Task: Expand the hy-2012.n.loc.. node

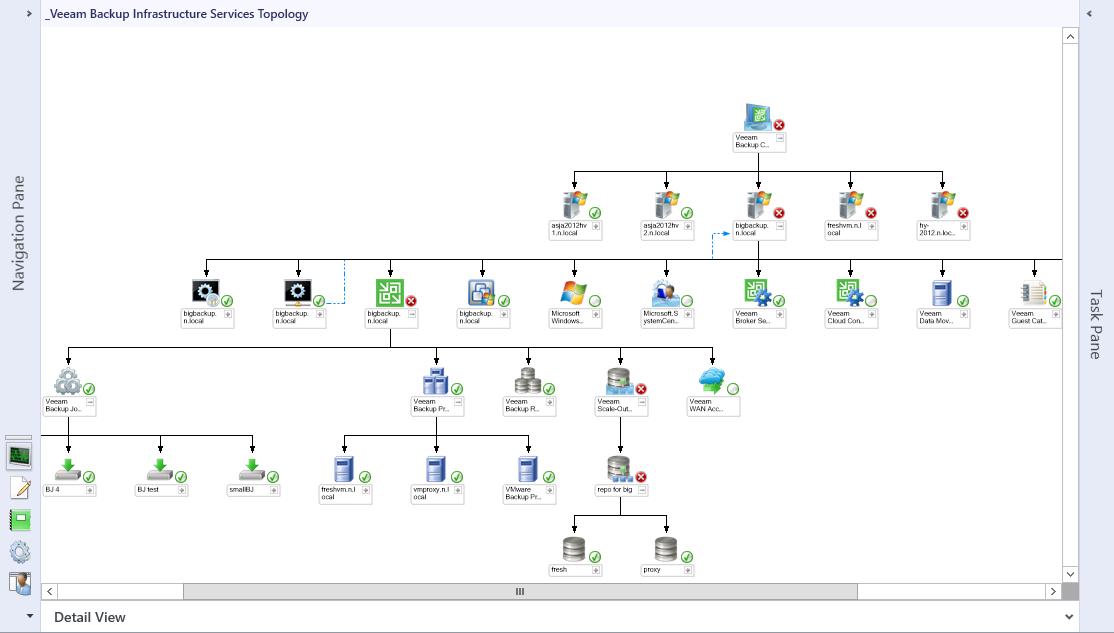Action: (963, 226)
